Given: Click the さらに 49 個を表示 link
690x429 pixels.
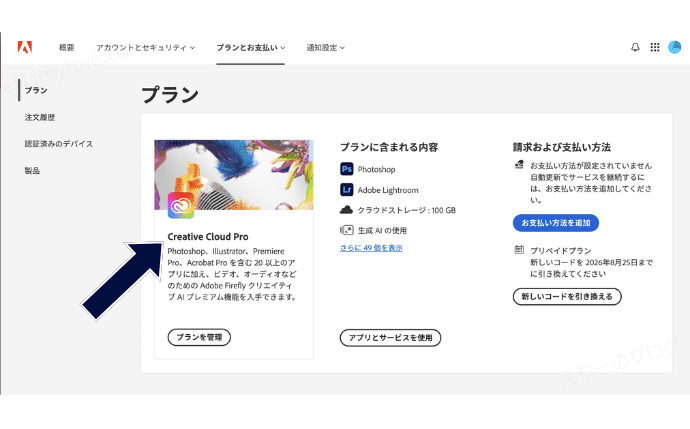Looking at the screenshot, I should 371,248.
